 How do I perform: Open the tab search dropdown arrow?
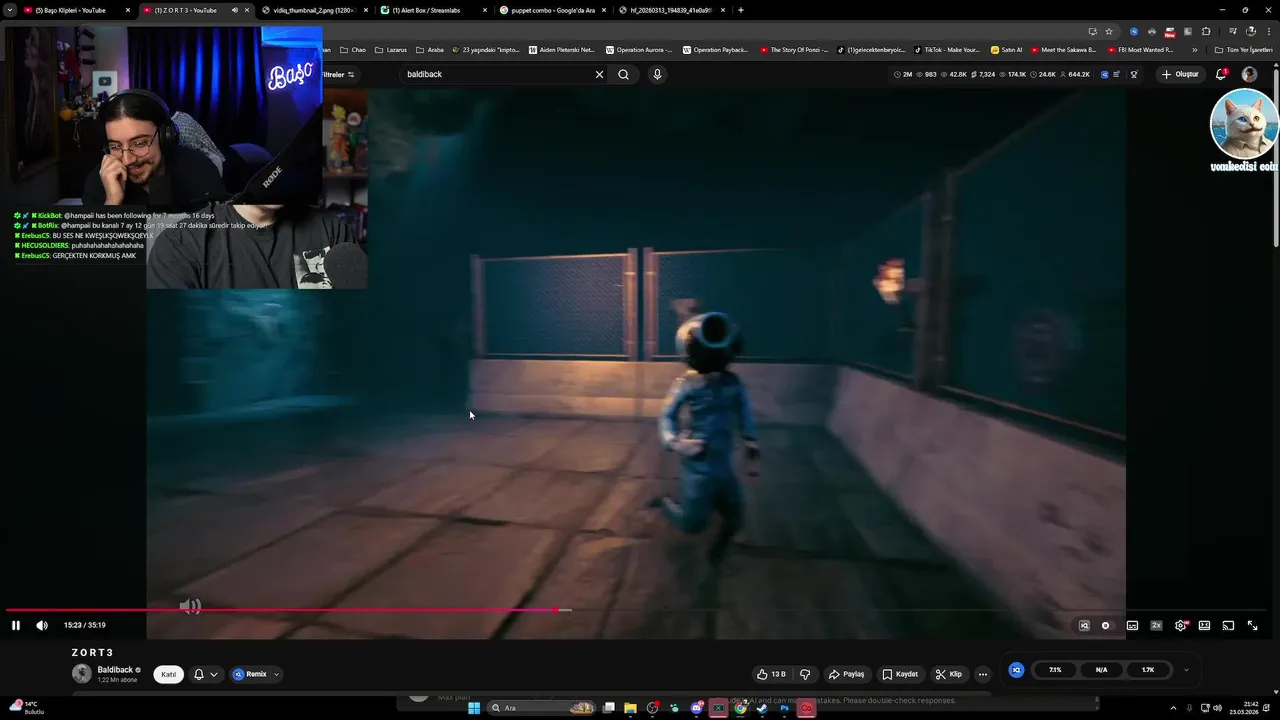(x=9, y=10)
